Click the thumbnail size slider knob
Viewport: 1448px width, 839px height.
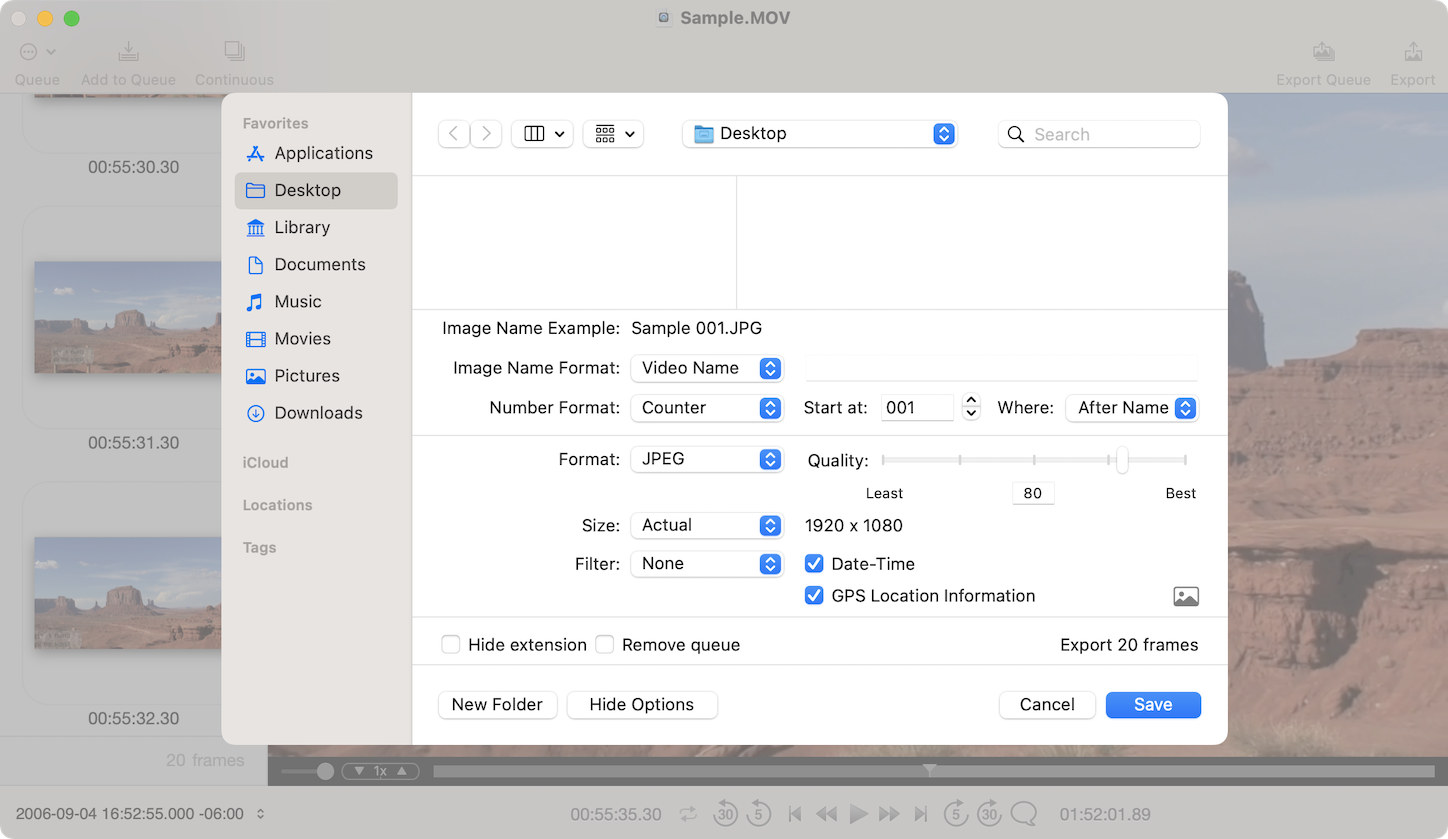[325, 771]
